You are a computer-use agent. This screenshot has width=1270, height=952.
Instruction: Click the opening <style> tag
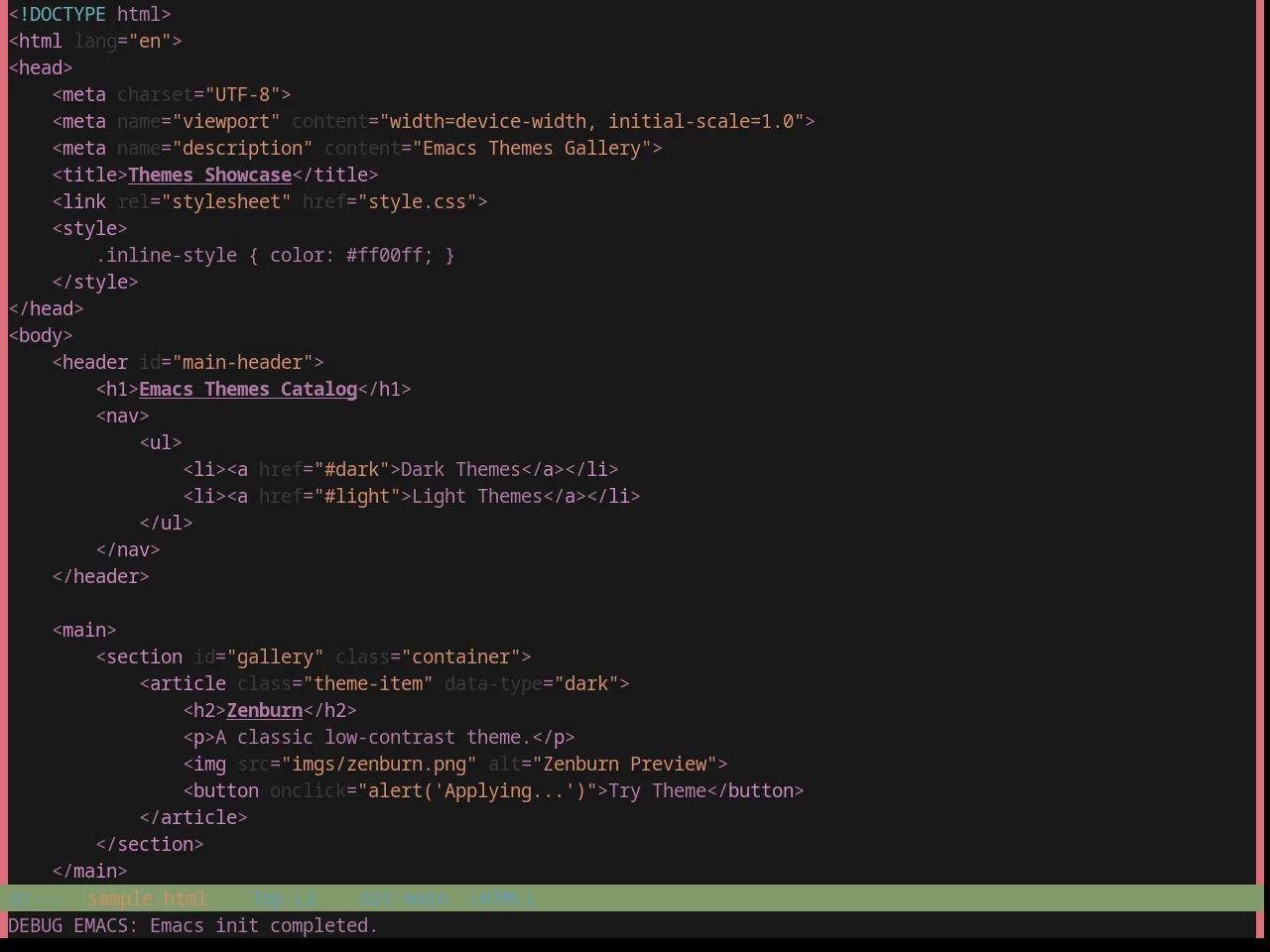[89, 228]
